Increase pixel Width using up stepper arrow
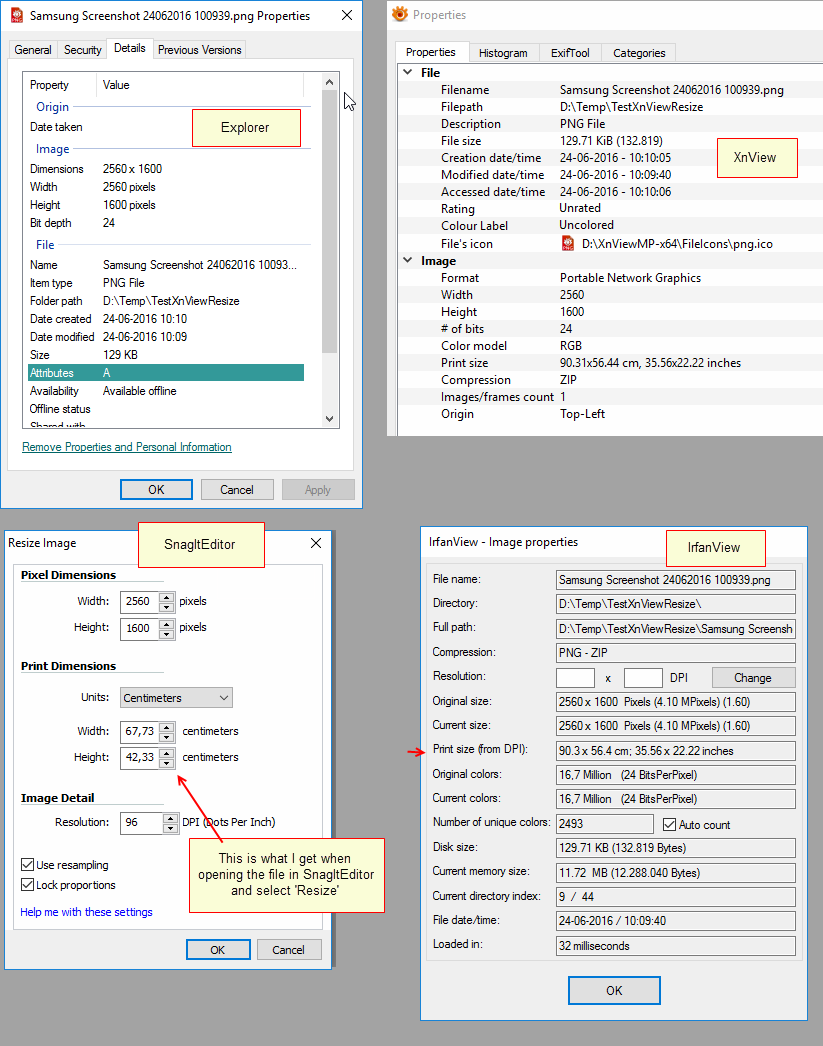 point(167,598)
